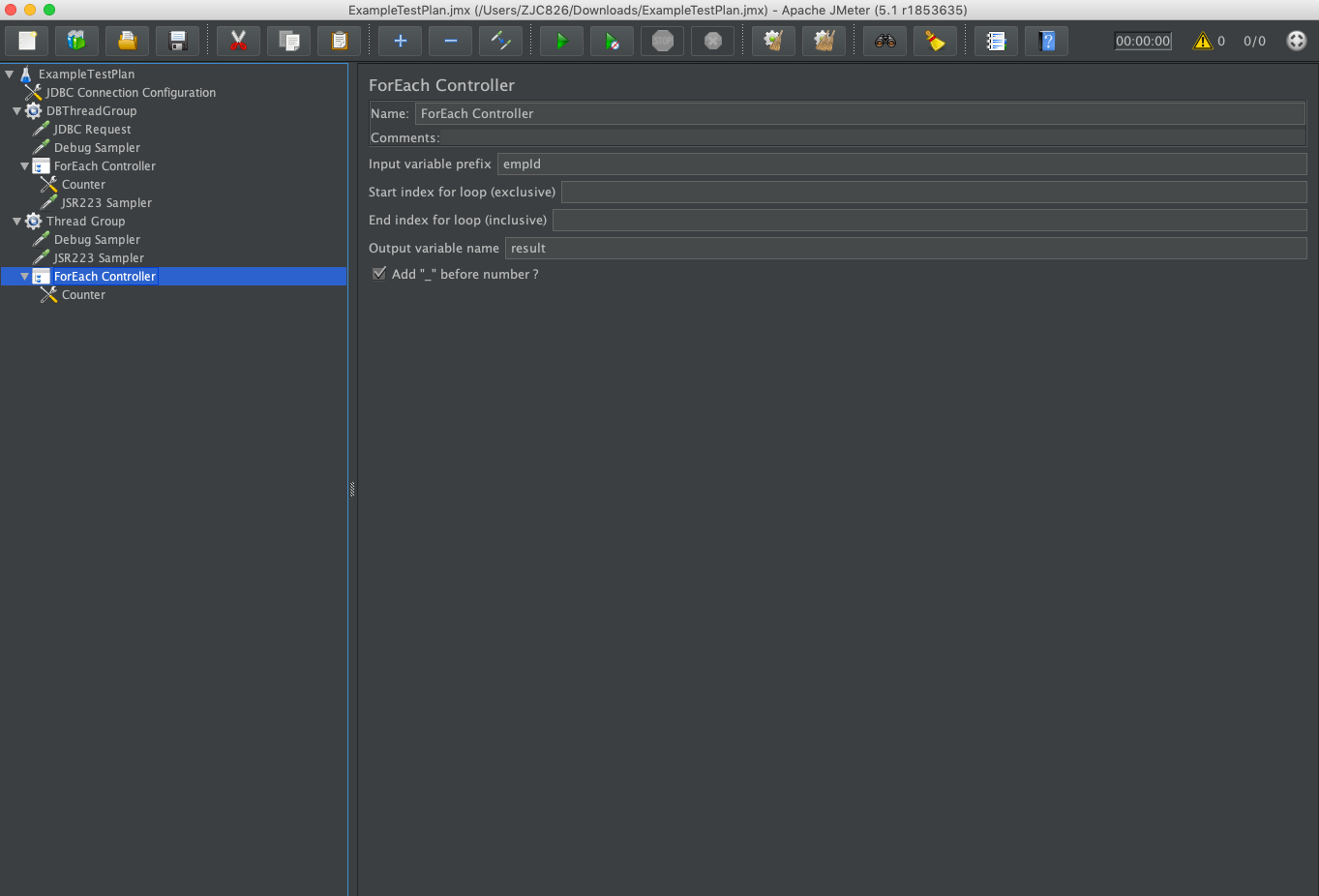Click the Input variable prefix field
The height and width of the screenshot is (896, 1319).
pyautogui.click(x=902, y=164)
